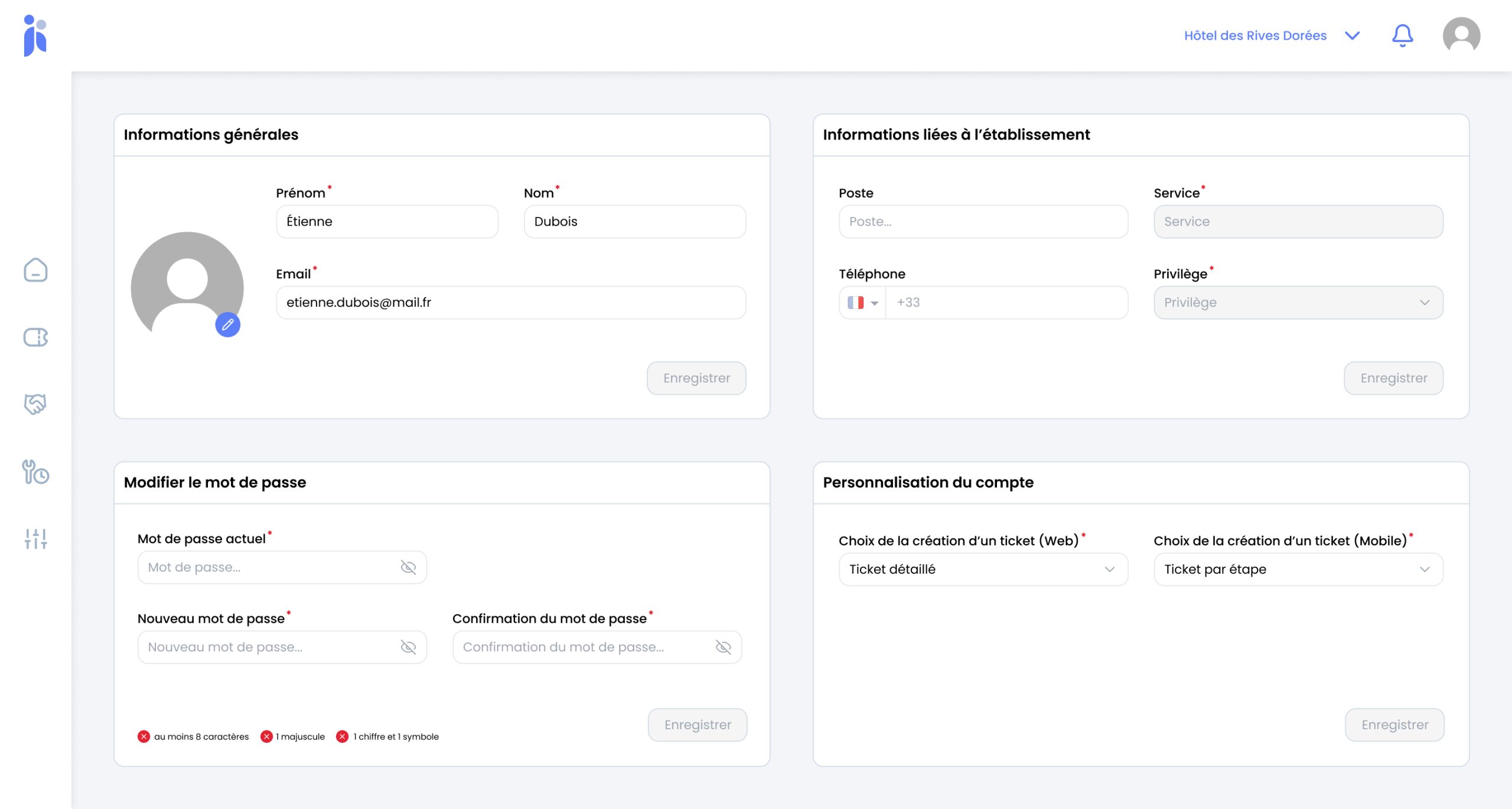Reveal the password confirmation field text
Screen dimensions: 1512x809
pos(723,647)
